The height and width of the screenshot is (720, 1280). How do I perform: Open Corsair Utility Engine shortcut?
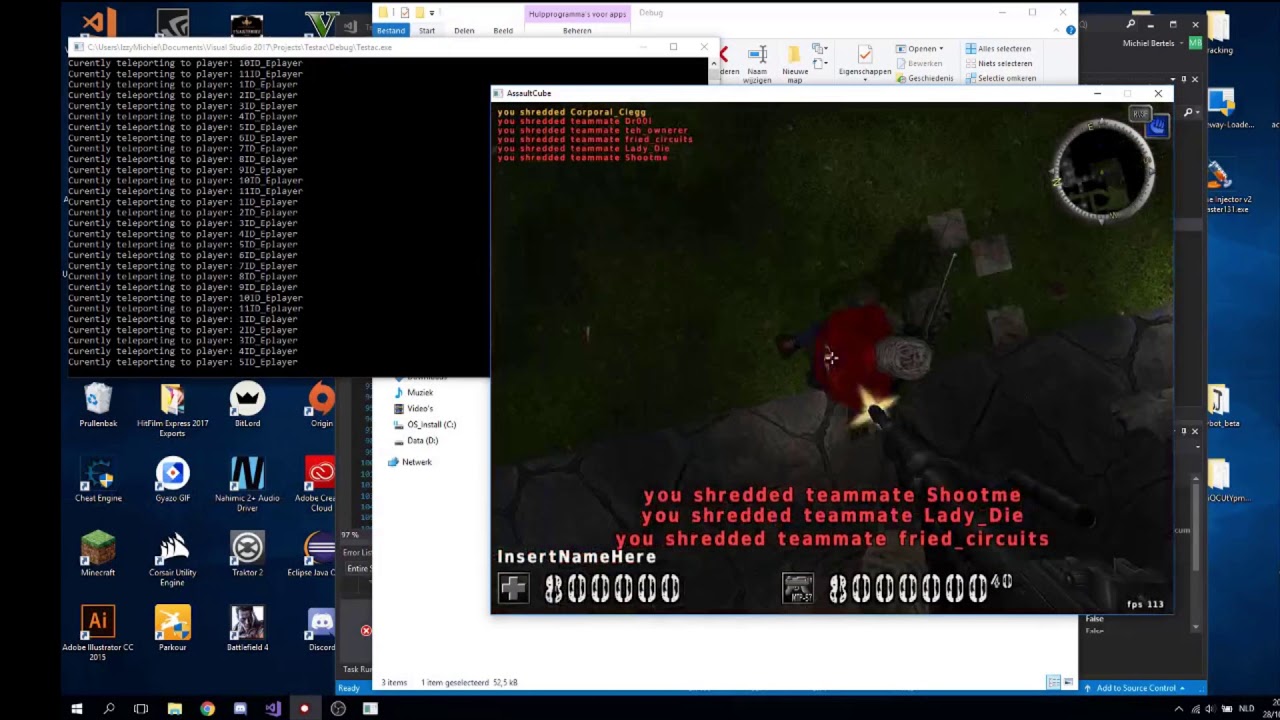172,559
